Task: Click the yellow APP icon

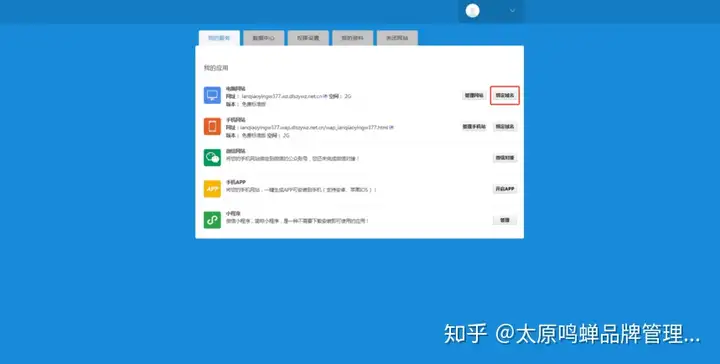Action: coord(212,189)
